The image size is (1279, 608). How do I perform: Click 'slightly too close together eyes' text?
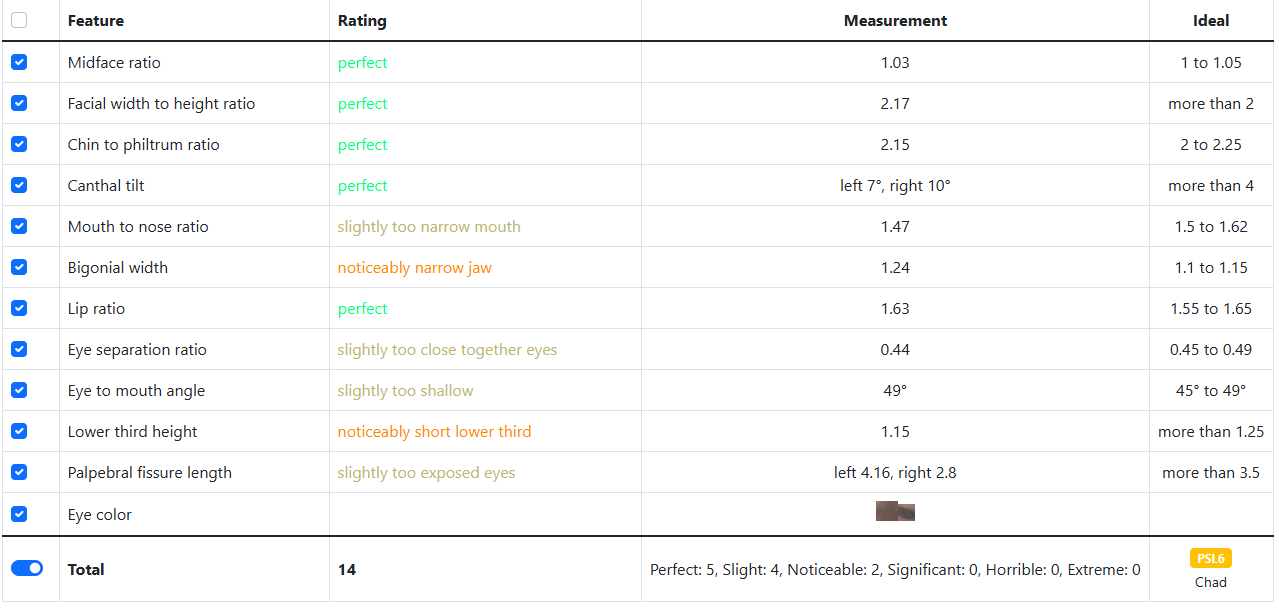[x=447, y=350]
